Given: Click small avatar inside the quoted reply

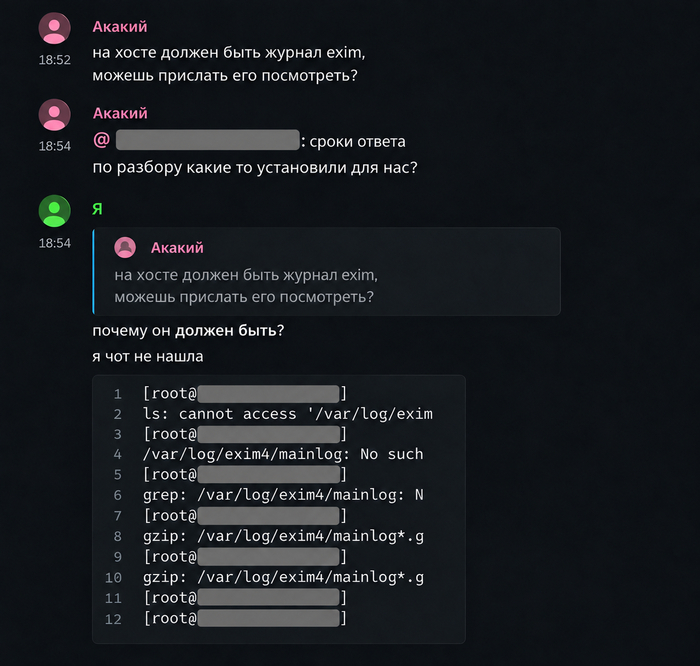Looking at the screenshot, I should (x=125, y=247).
